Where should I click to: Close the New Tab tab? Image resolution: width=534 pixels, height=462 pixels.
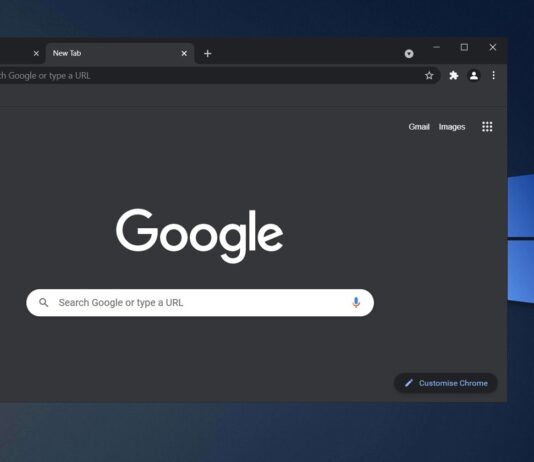pyautogui.click(x=184, y=53)
